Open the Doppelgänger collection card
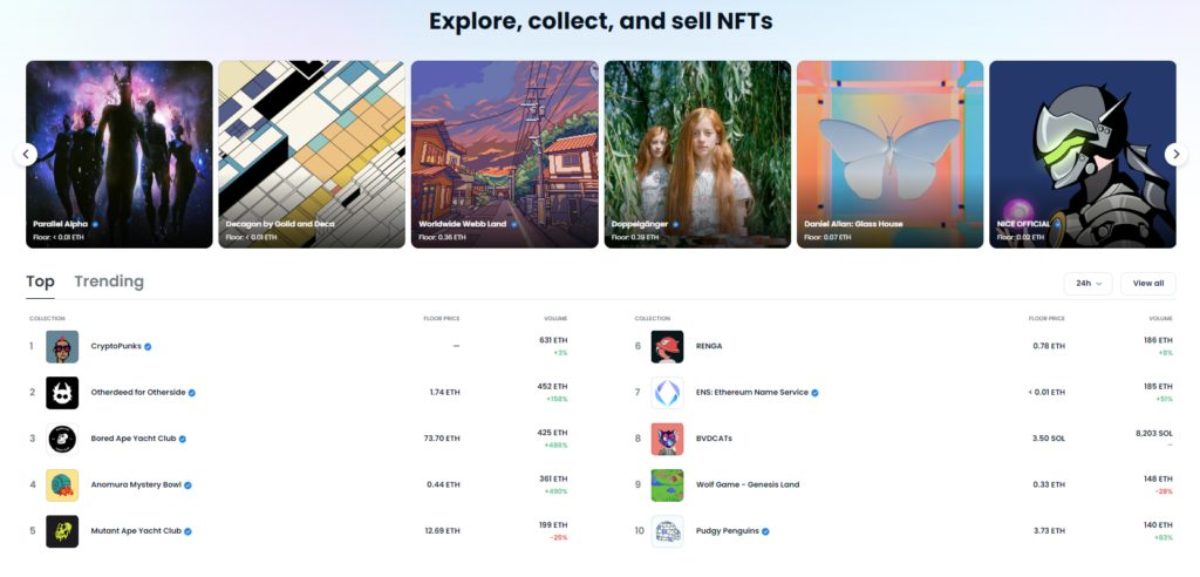The width and height of the screenshot is (1200, 577). coord(698,154)
